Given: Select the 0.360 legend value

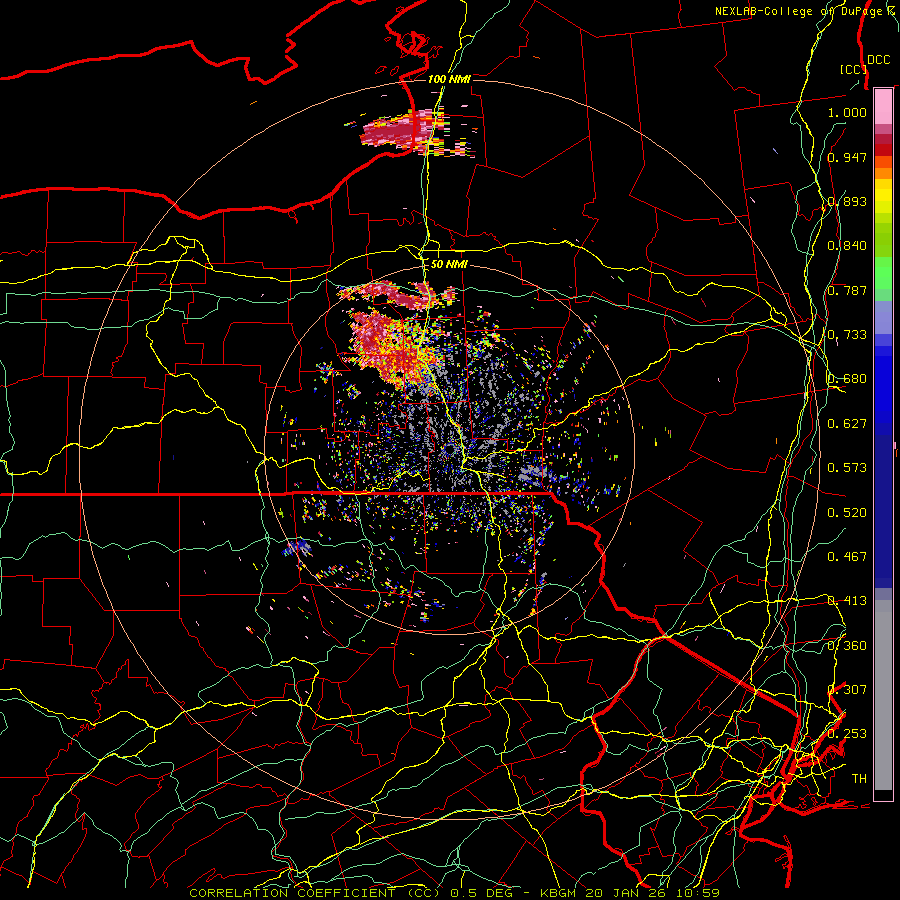Looking at the screenshot, I should [x=847, y=646].
